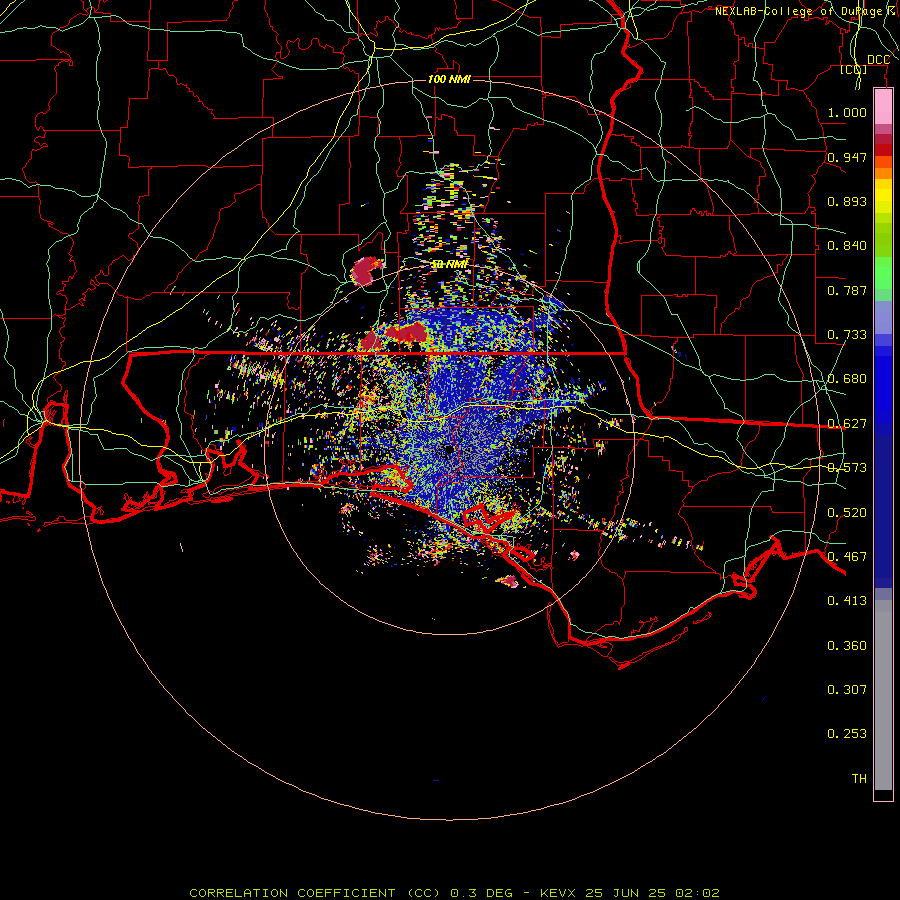Screen dimensions: 900x900
Task: Click the 50 NMI range ring label
Action: coord(449,264)
